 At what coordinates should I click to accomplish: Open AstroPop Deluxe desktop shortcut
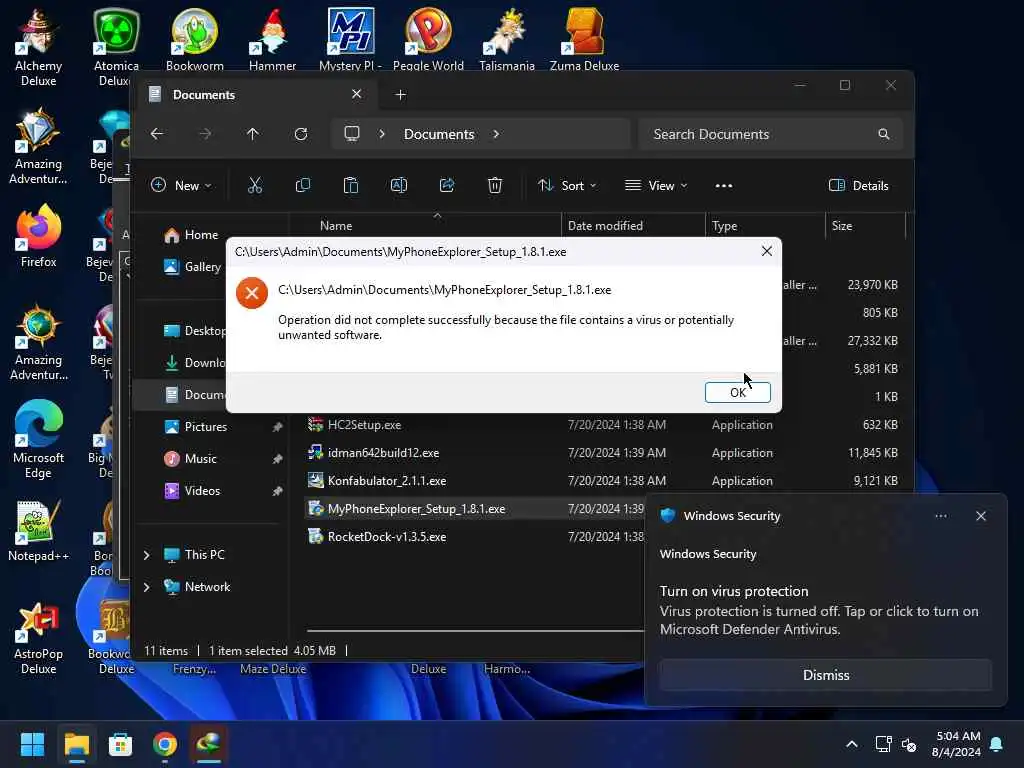tap(39, 637)
